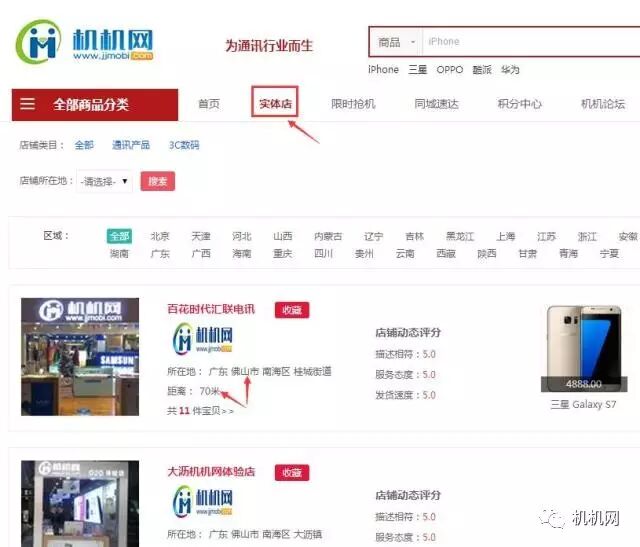The width and height of the screenshot is (640, 547).
Task: Filter stores by 辽宁 region
Action: (x=373, y=236)
